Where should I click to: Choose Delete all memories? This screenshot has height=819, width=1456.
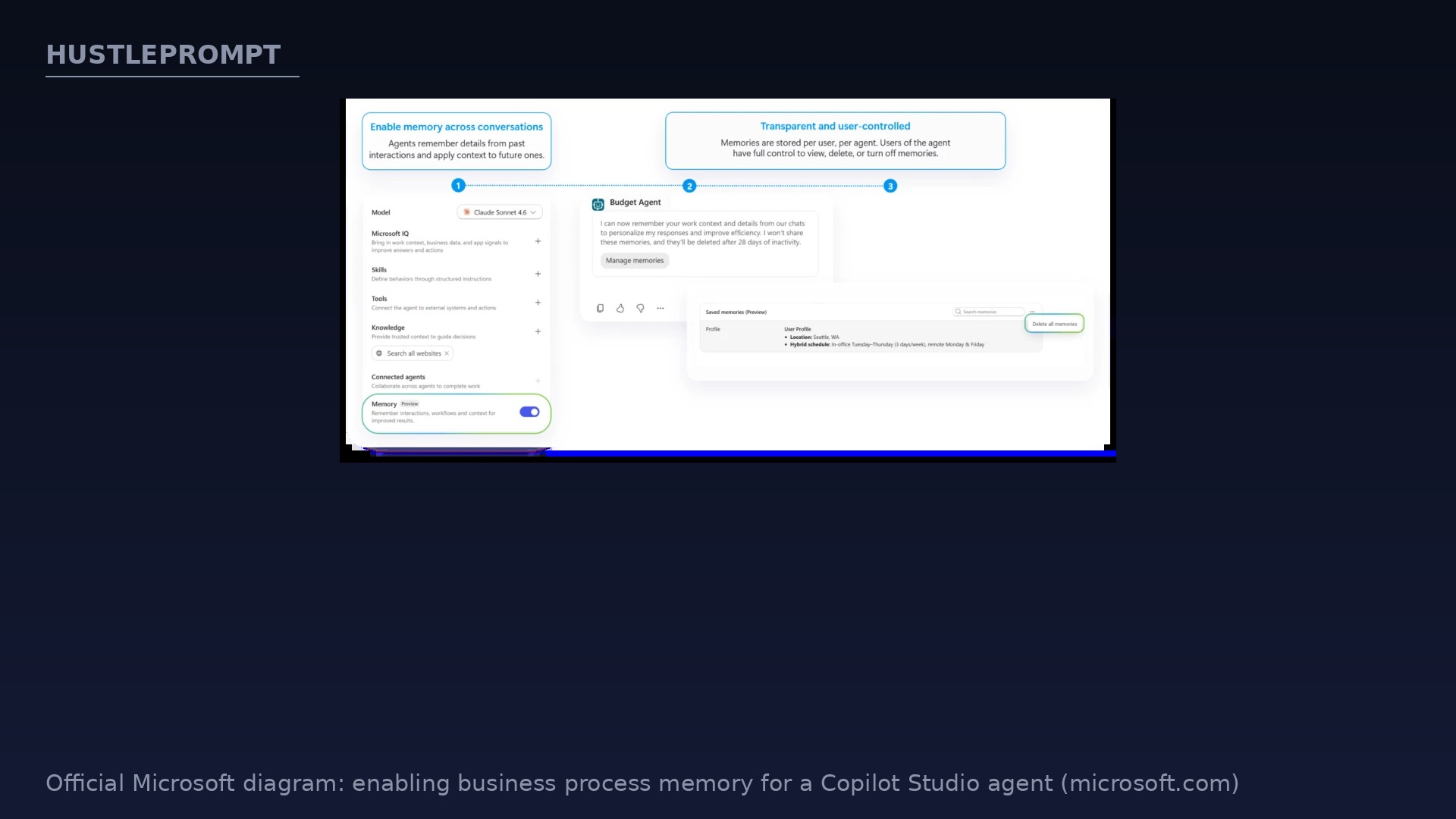click(x=1054, y=324)
